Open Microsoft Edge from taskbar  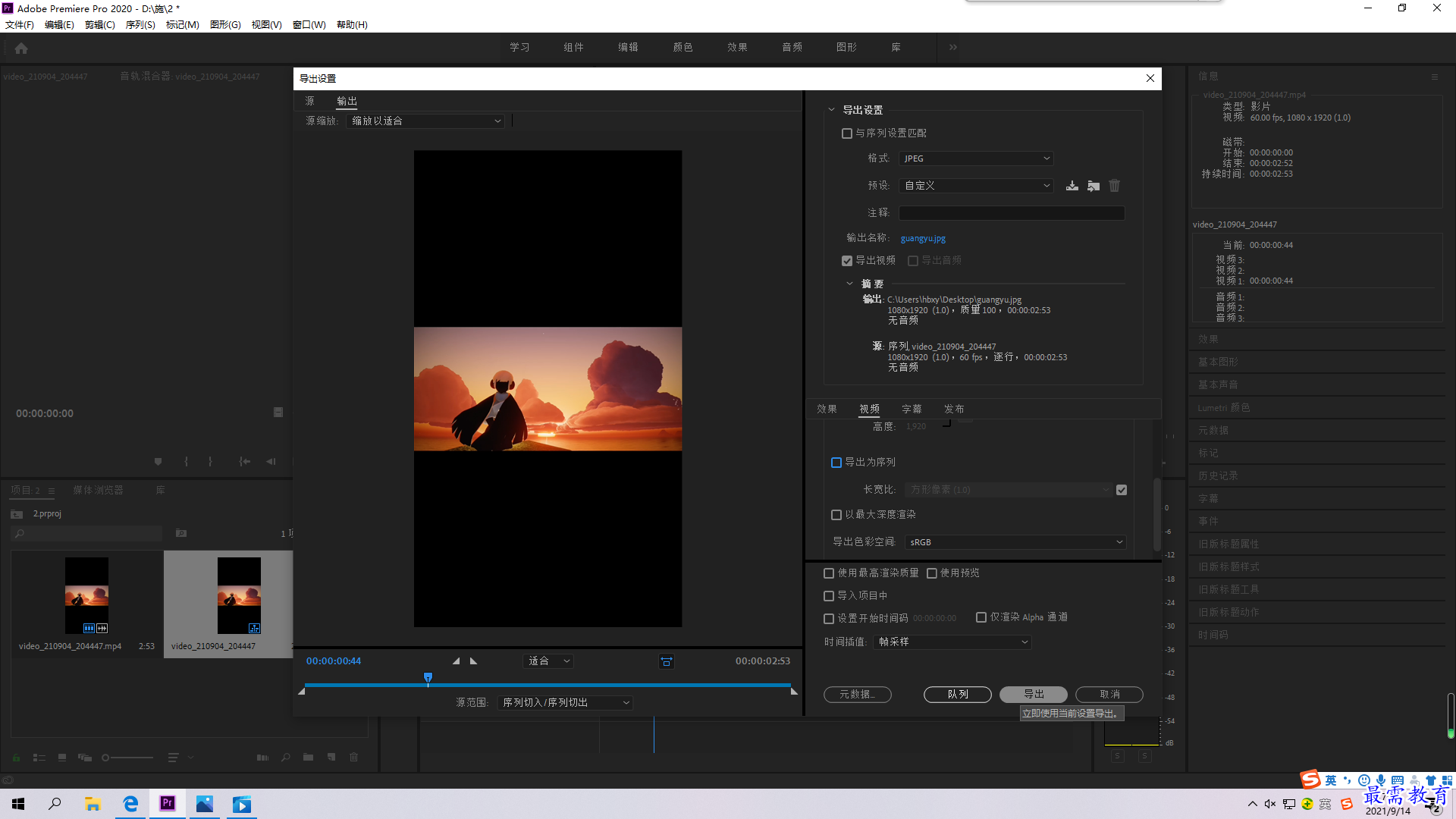pyautogui.click(x=130, y=804)
